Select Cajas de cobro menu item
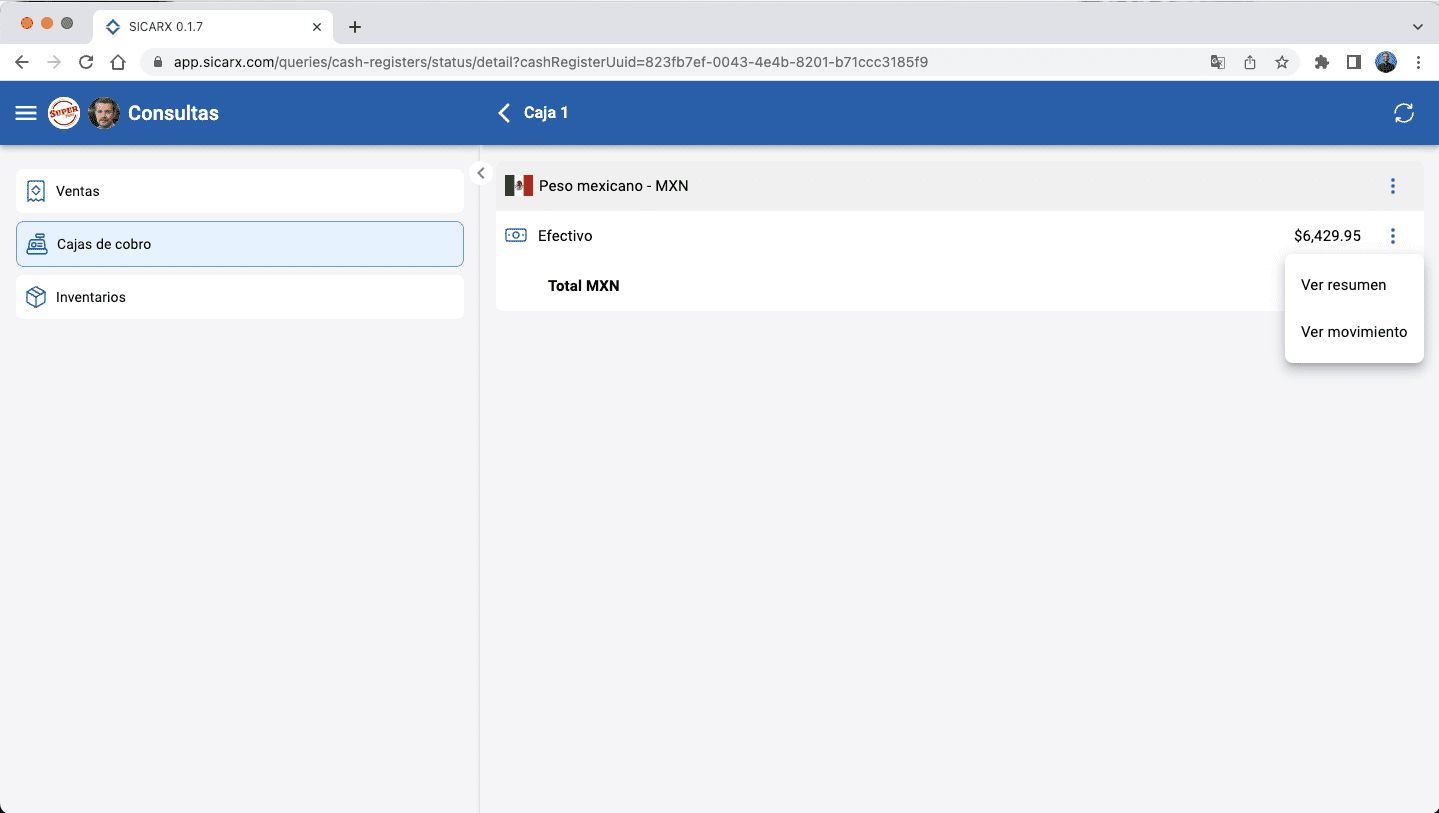This screenshot has height=813, width=1439. [239, 244]
